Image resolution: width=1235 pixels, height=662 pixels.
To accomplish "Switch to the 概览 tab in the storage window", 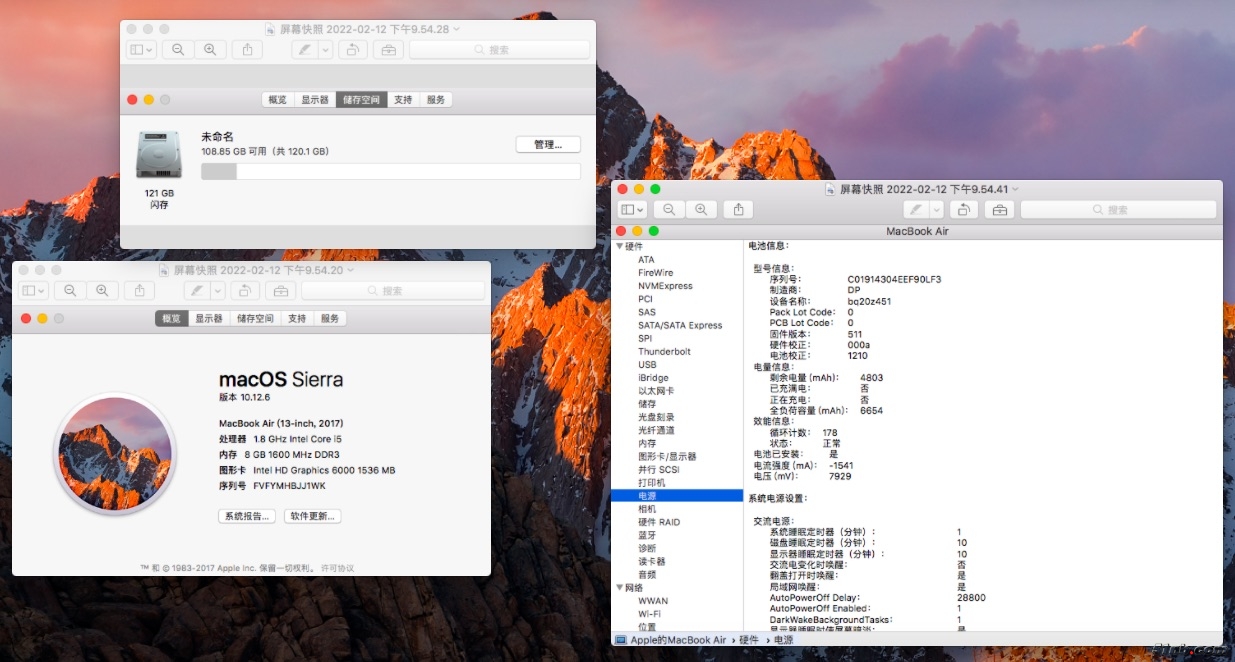I will click(277, 100).
